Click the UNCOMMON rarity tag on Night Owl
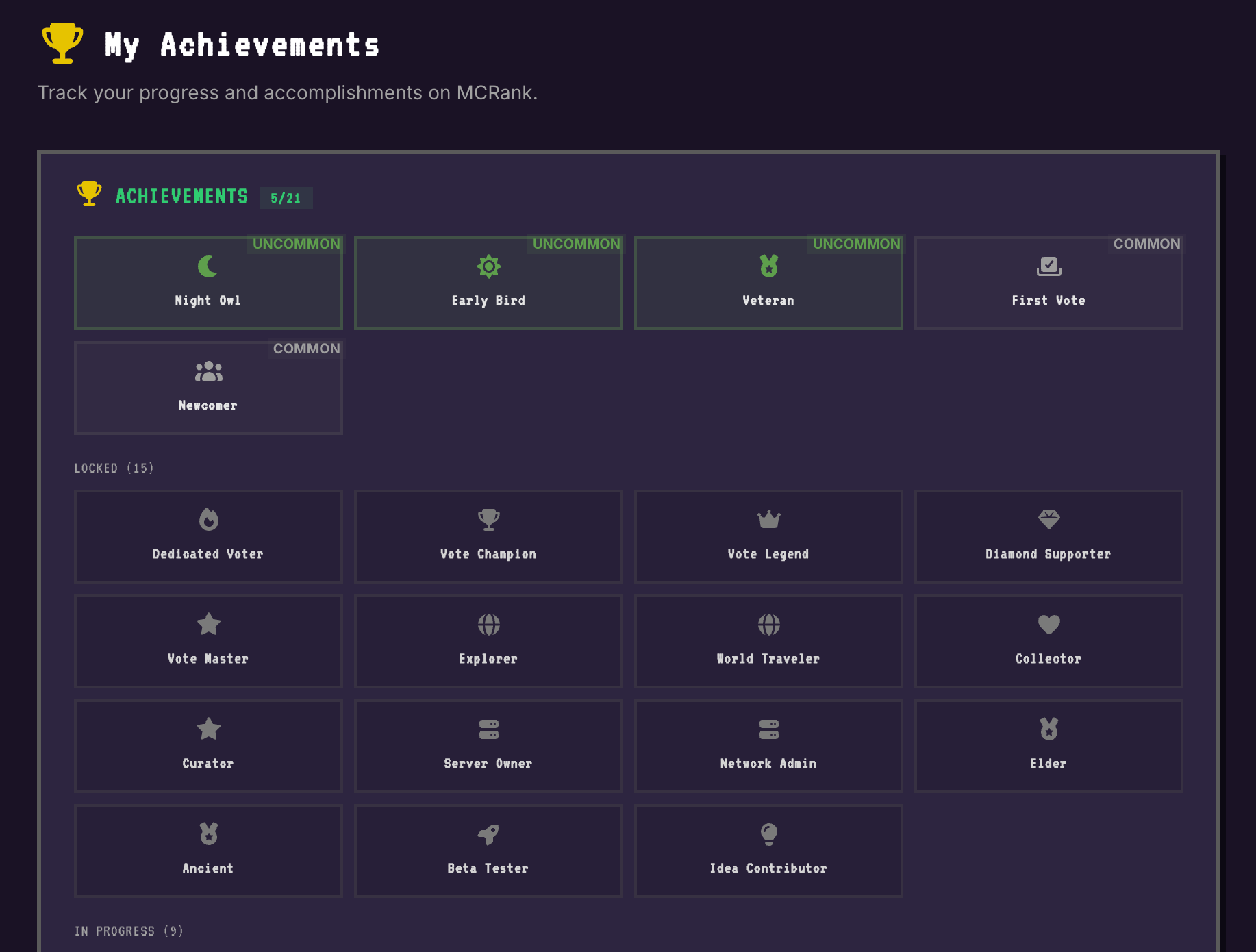1256x952 pixels. 296,244
